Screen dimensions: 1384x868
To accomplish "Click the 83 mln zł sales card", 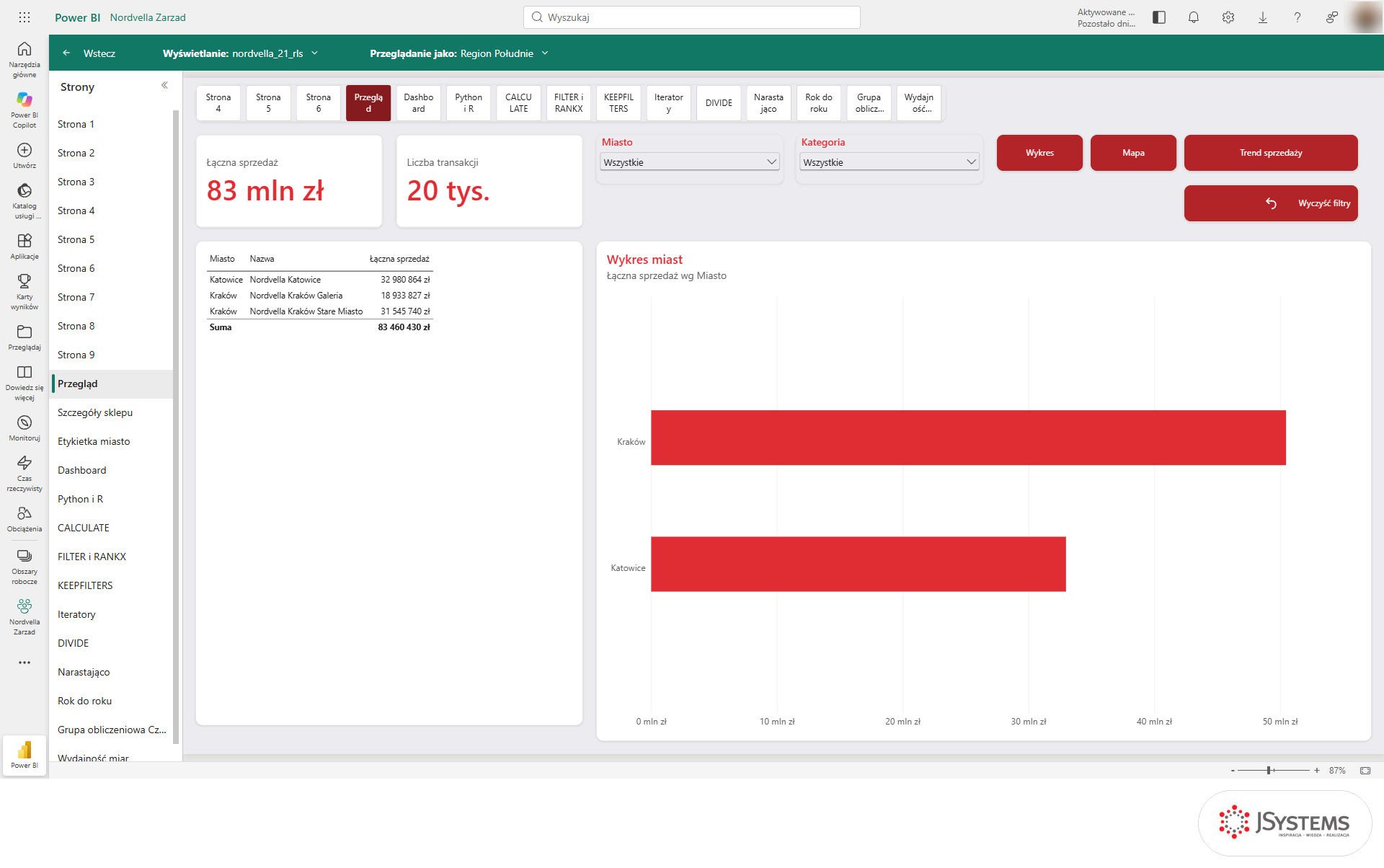I will click(289, 181).
